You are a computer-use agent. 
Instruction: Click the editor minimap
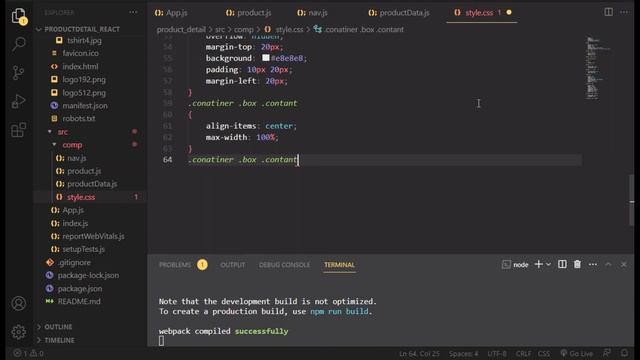tap(598, 69)
